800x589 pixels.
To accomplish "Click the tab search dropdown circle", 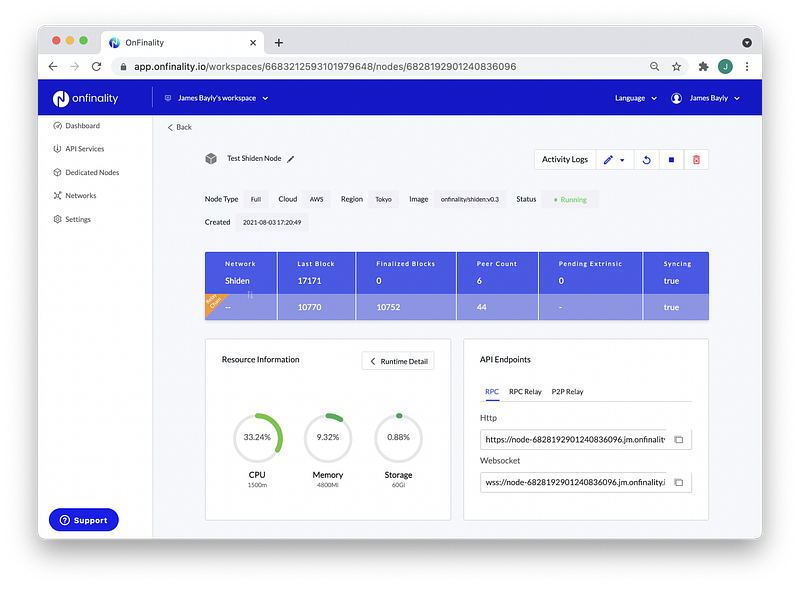I will point(747,43).
